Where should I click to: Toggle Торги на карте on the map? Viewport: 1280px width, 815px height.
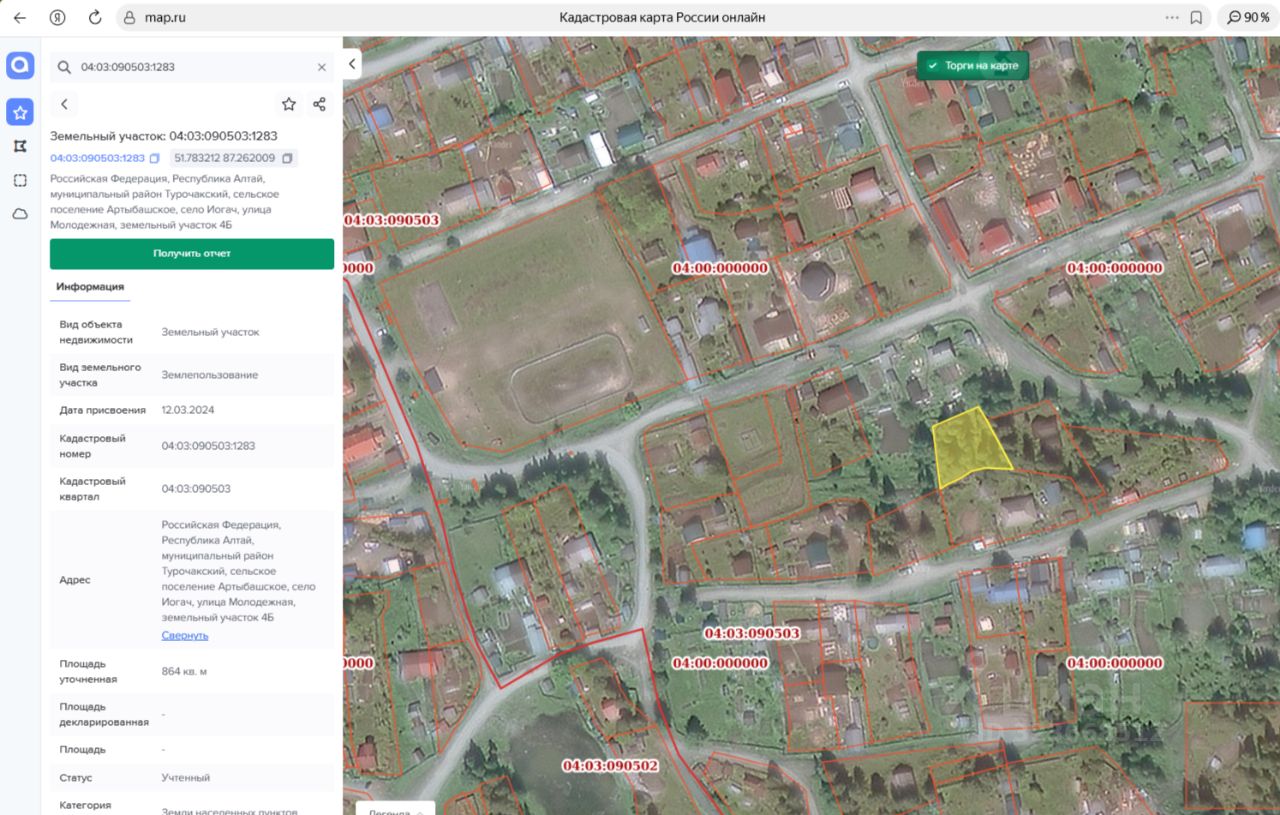(x=973, y=66)
